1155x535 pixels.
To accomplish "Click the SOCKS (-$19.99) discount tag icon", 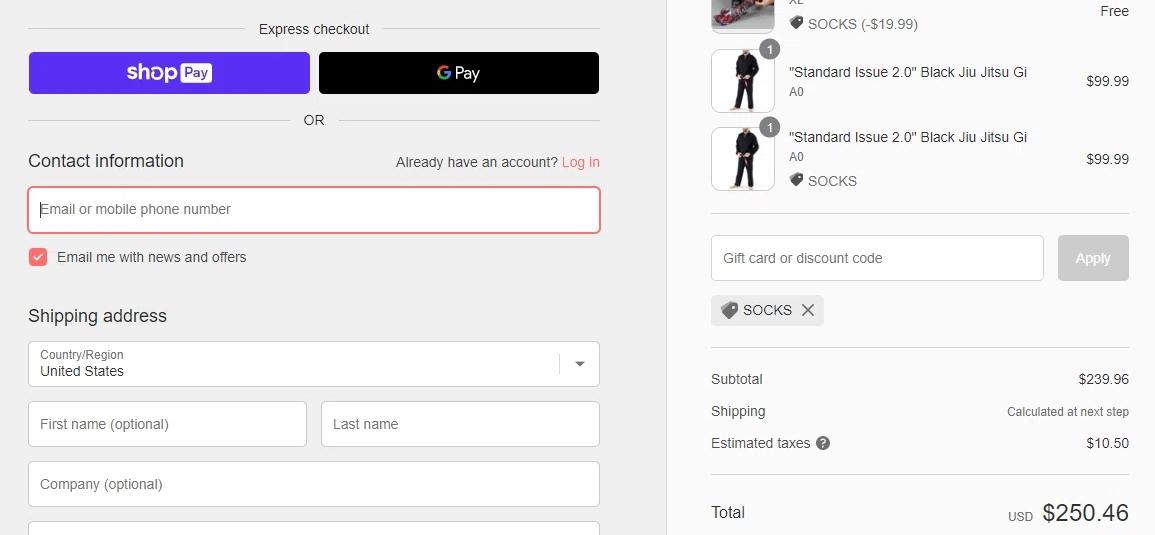I will point(796,23).
